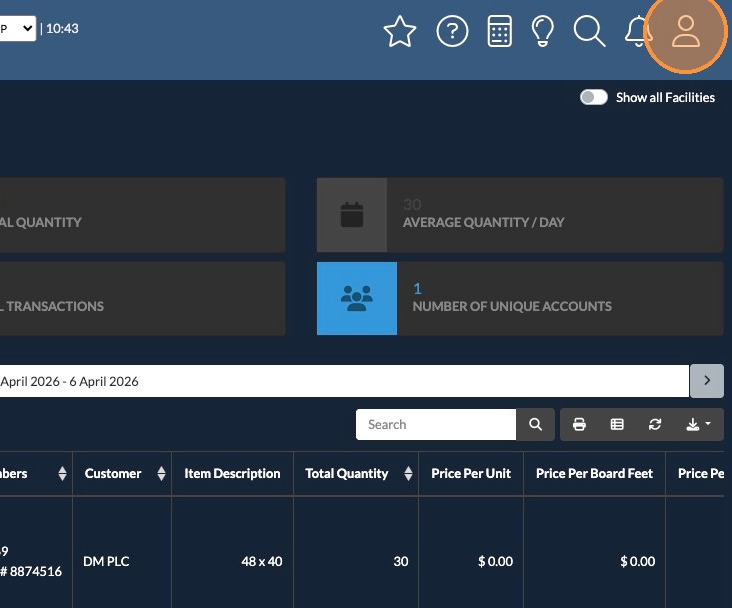Sort the numbers column arrows
This screenshot has width=732, height=608.
(62, 474)
